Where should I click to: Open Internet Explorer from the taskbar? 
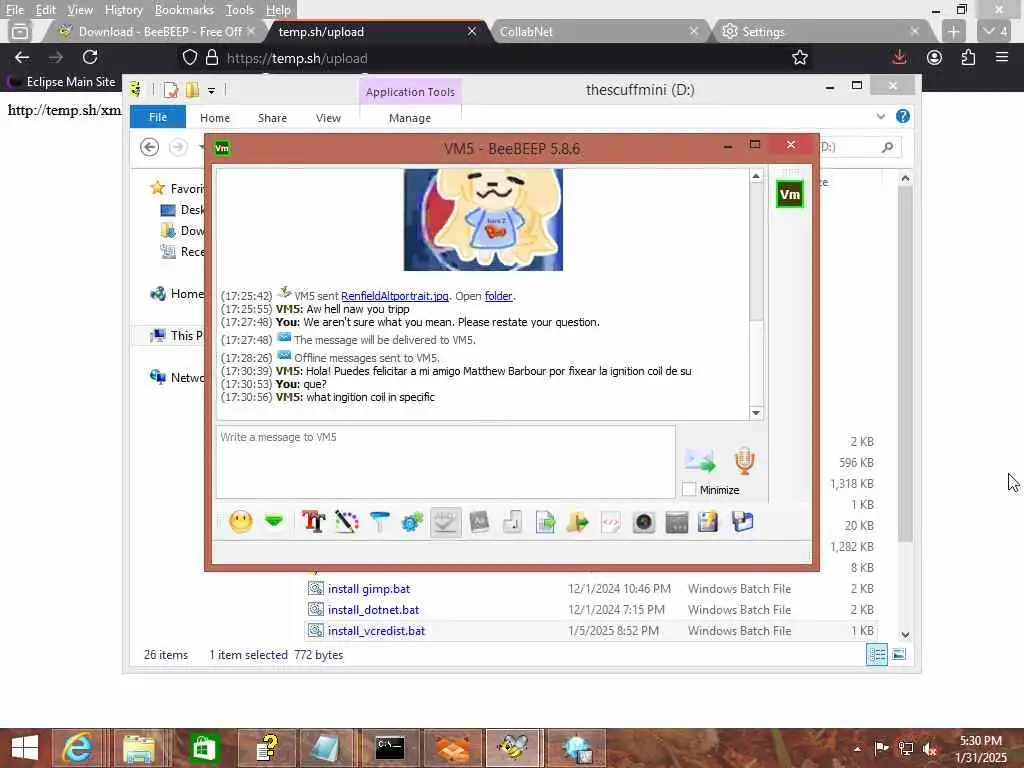click(78, 748)
